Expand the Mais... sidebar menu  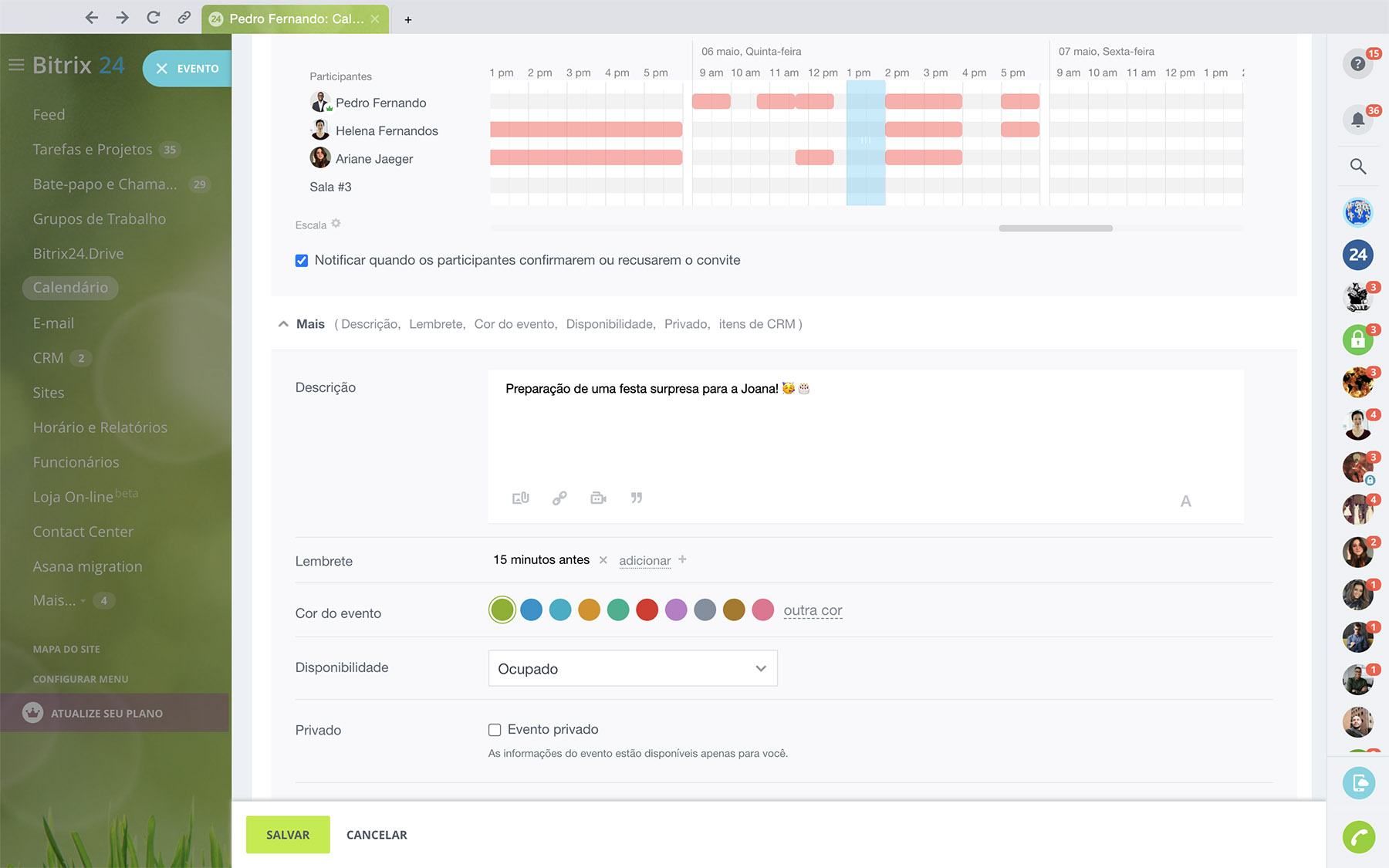(55, 600)
